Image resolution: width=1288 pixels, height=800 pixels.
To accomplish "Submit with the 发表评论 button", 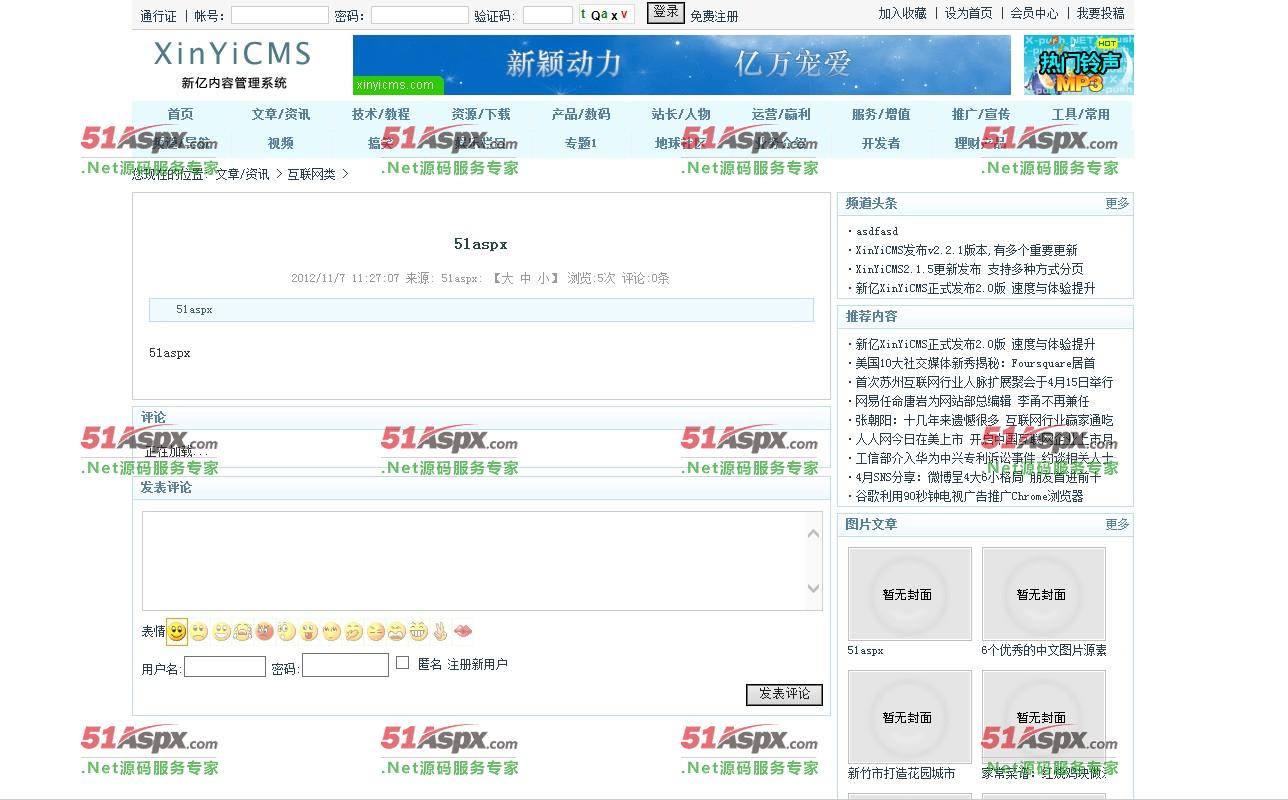I will tap(784, 694).
